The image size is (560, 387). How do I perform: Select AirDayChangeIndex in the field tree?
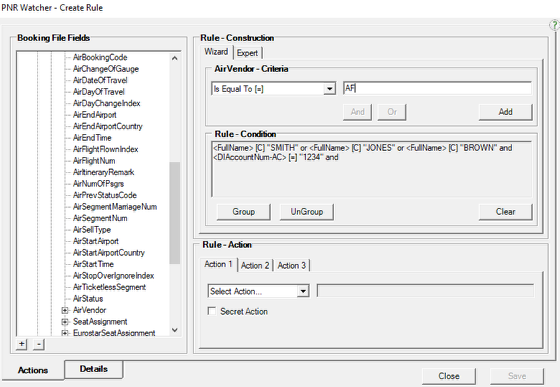click(x=106, y=103)
